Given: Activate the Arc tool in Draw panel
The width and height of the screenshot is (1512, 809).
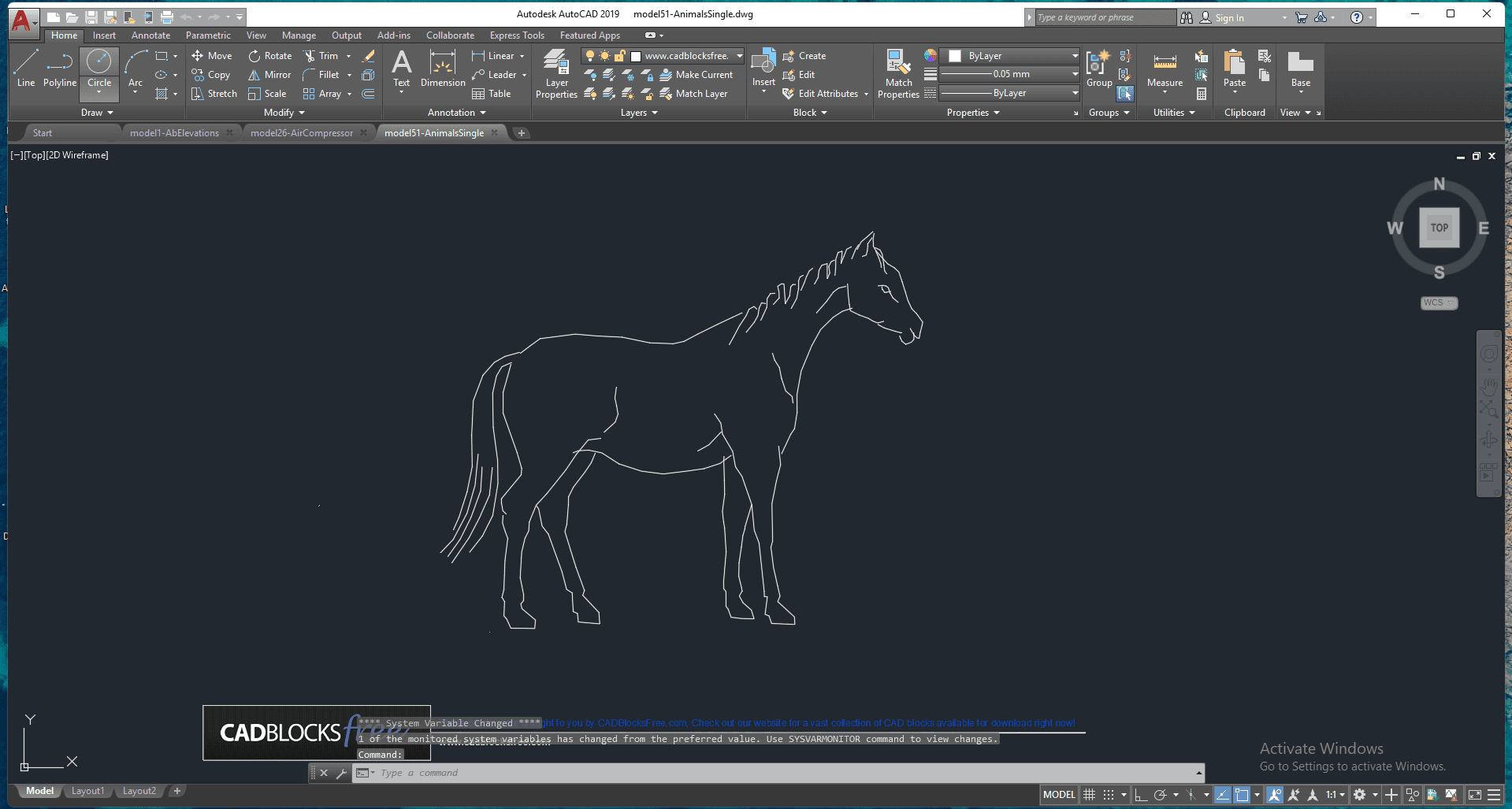Looking at the screenshot, I should [x=136, y=68].
